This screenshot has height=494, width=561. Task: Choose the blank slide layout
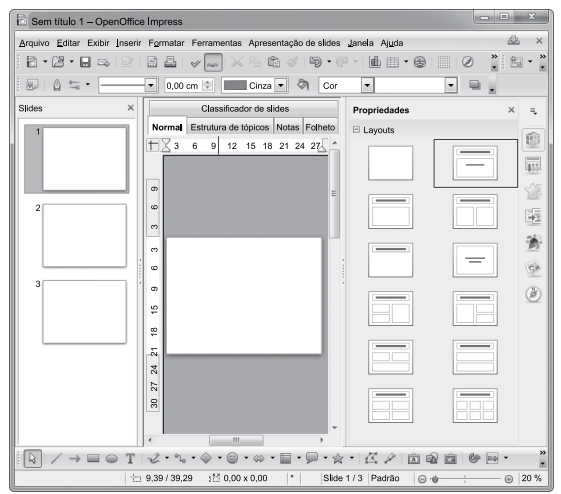390,163
